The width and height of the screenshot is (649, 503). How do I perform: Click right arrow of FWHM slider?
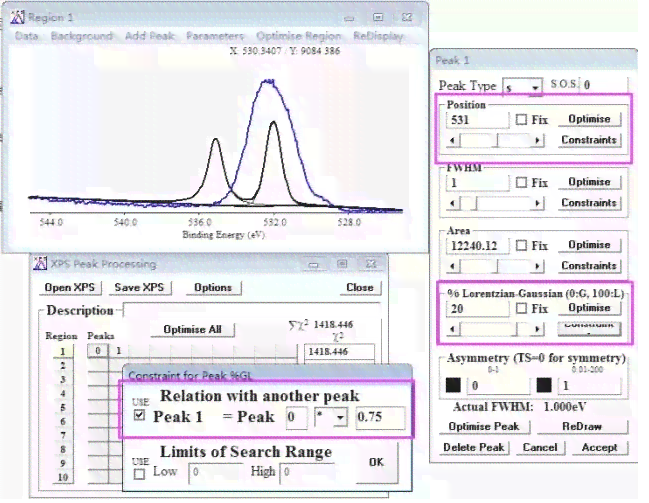coord(537,203)
